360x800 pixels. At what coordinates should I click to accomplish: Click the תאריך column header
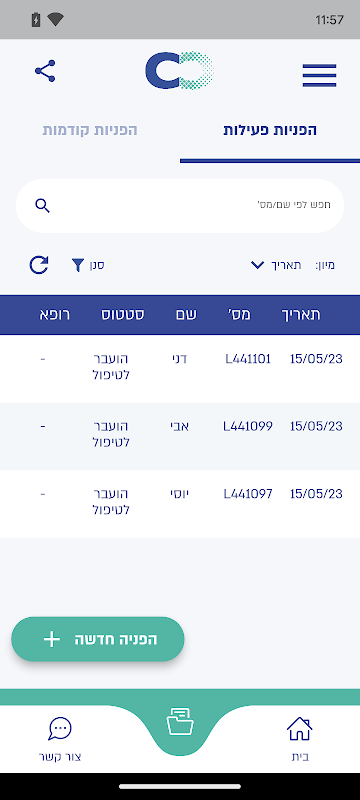tap(301, 314)
